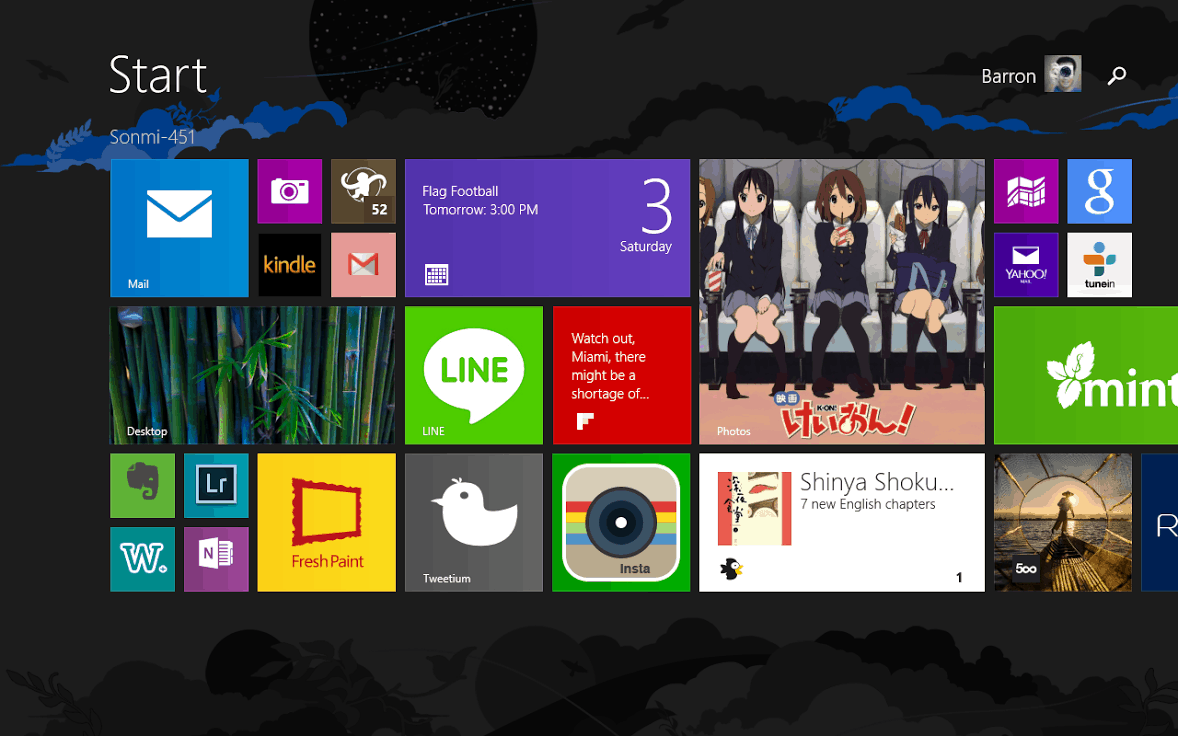Launch the Tweetium tile
This screenshot has width=1178, height=736.
click(x=473, y=522)
